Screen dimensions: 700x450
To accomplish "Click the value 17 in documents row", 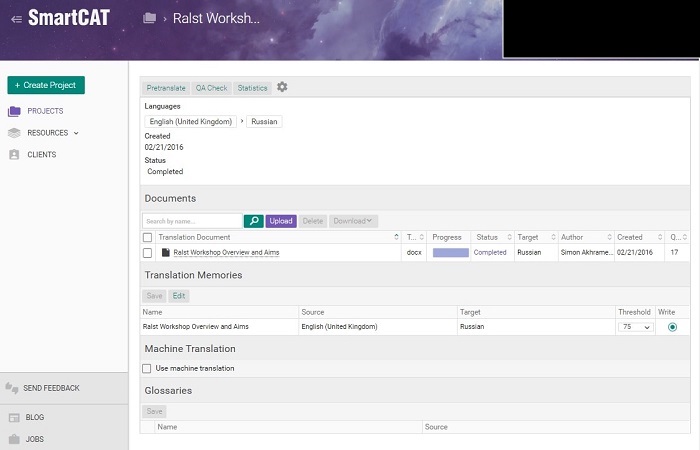I will tap(674, 253).
